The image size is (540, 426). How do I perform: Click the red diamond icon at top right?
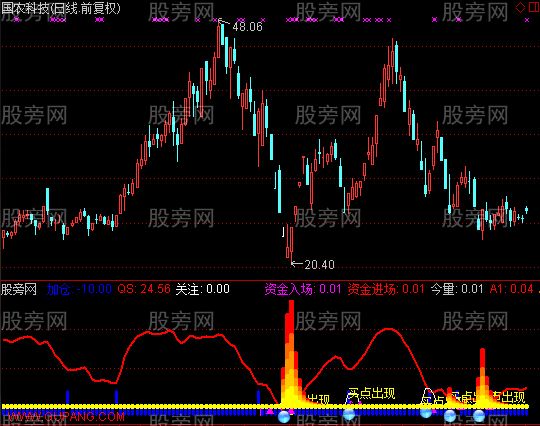(x=520, y=7)
